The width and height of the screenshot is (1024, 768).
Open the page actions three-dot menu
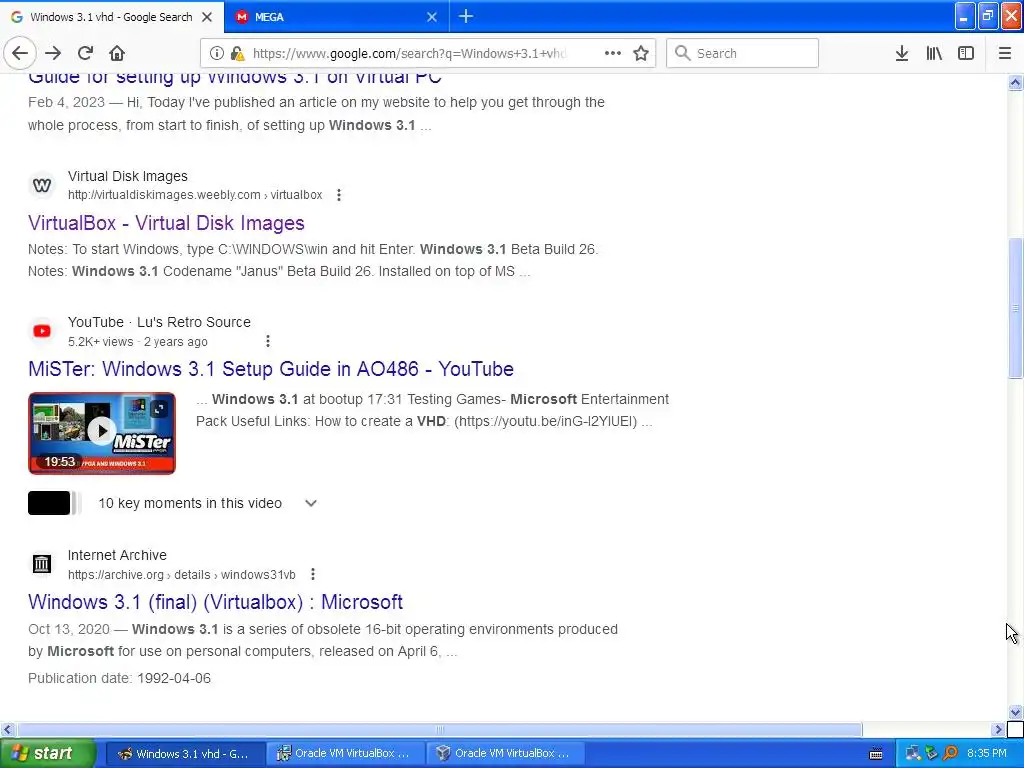(x=613, y=54)
